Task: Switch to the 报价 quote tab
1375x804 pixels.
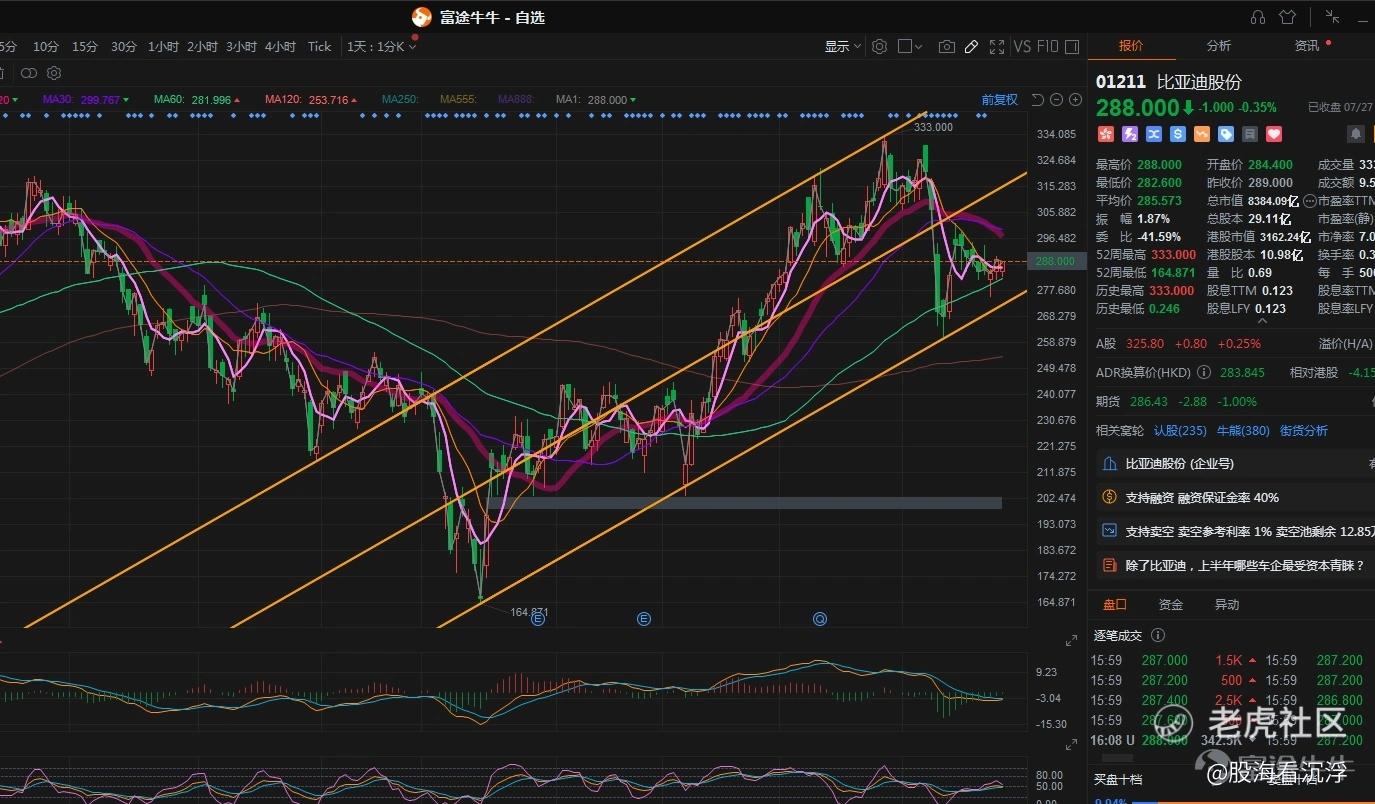Action: pyautogui.click(x=1131, y=46)
